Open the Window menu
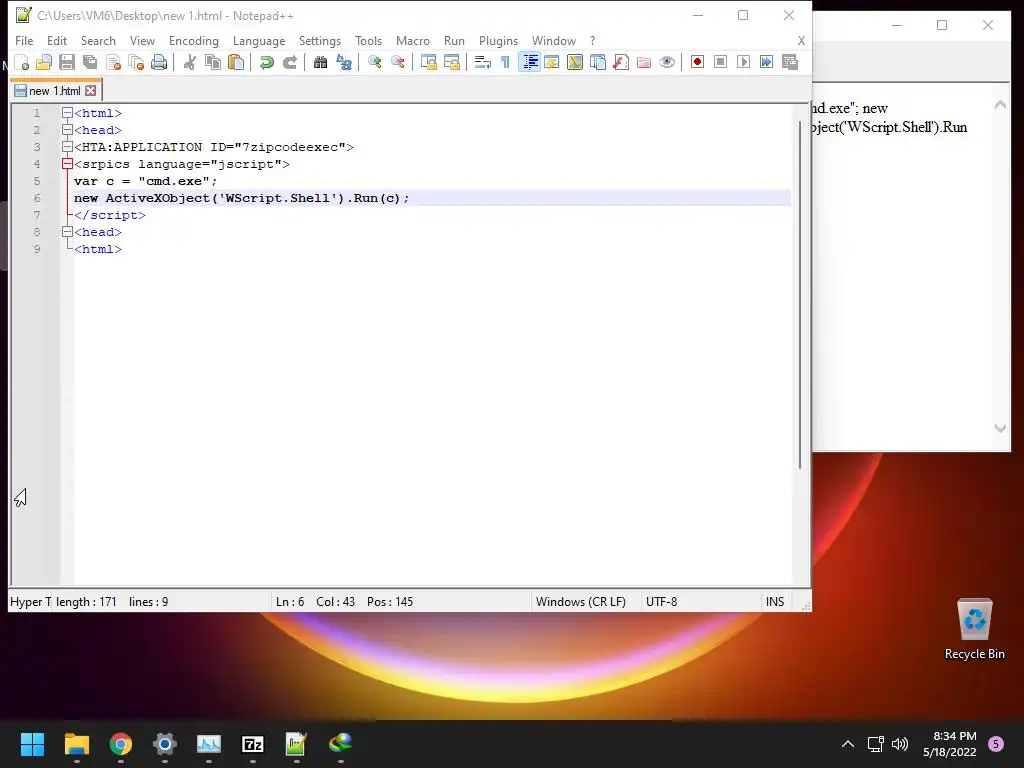The width and height of the screenshot is (1024, 768). pyautogui.click(x=554, y=40)
